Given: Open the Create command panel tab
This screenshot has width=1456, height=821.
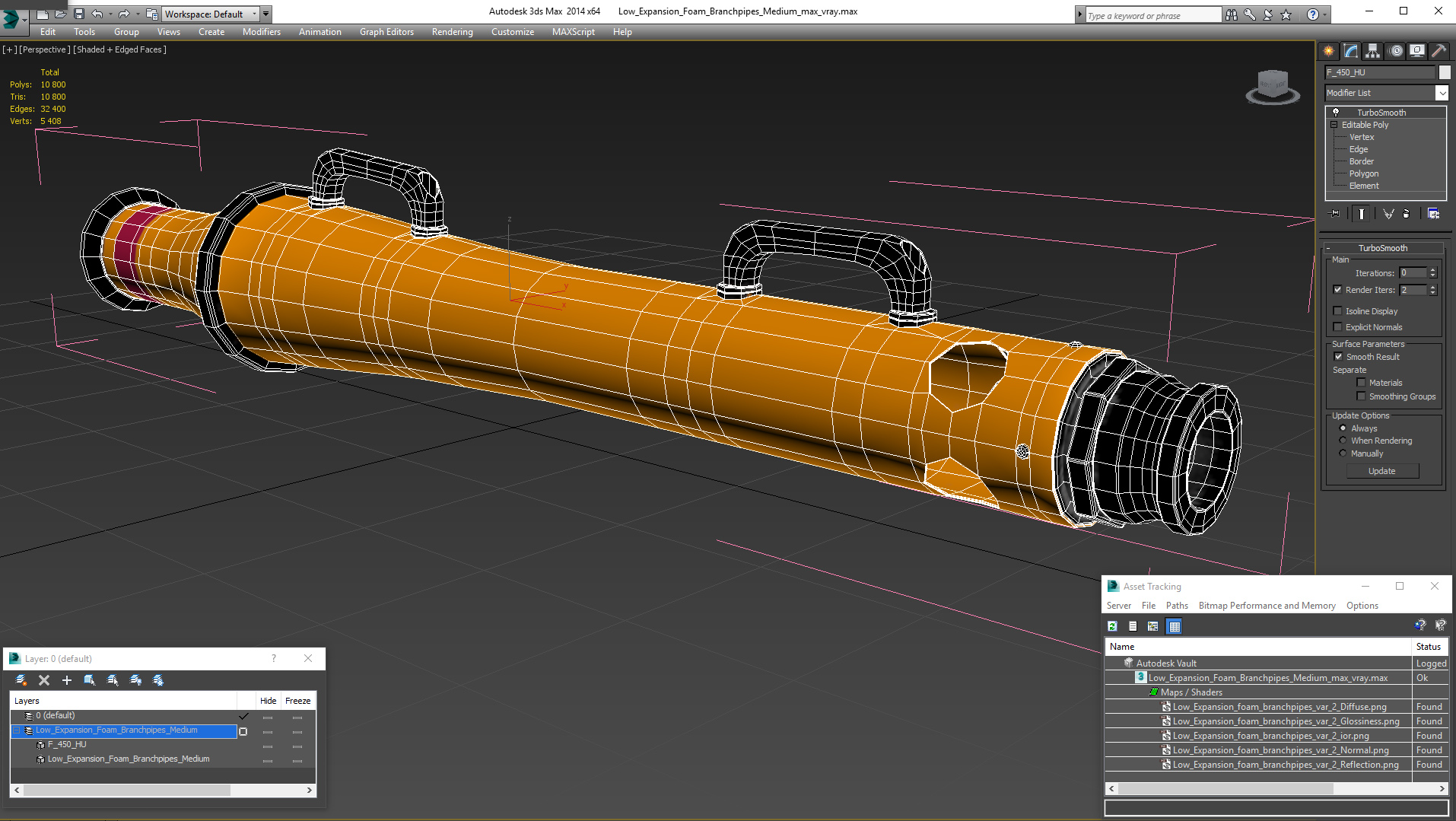Looking at the screenshot, I should (x=1329, y=51).
